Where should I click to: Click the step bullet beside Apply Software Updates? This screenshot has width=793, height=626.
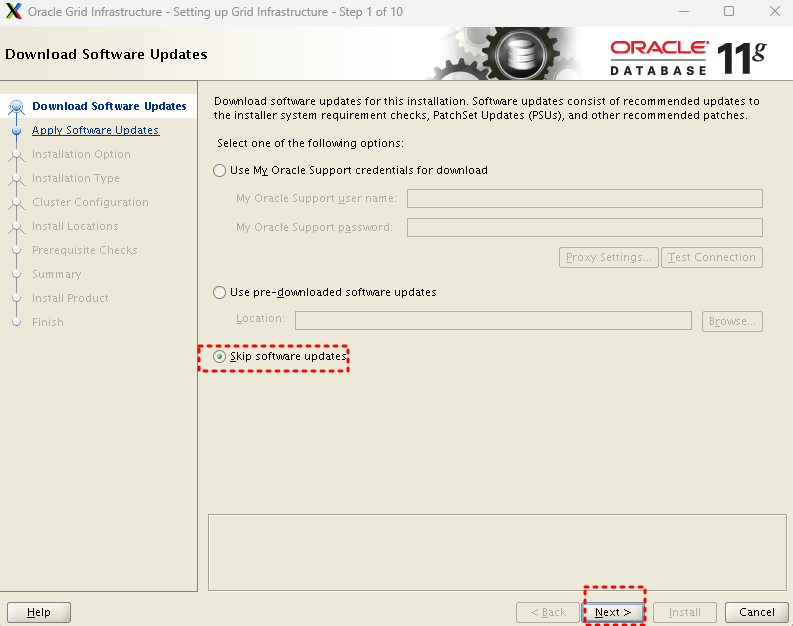17,130
